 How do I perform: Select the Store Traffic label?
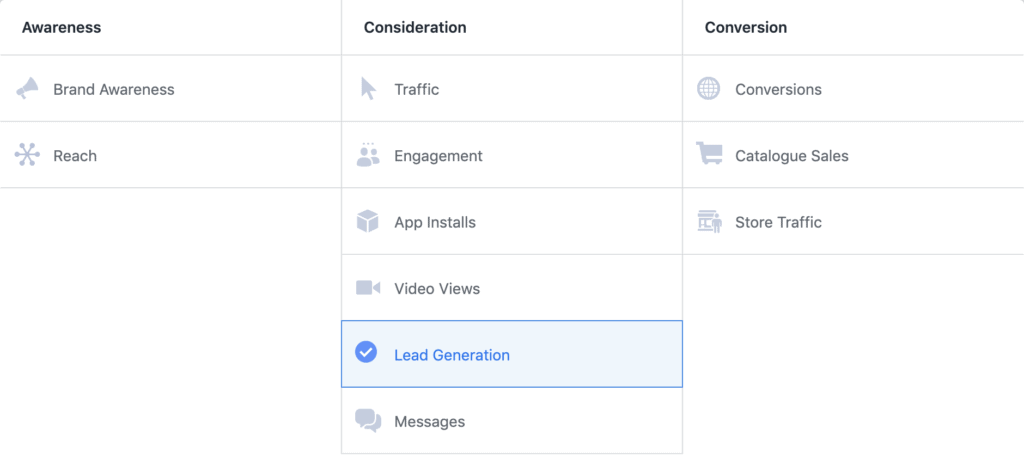tap(778, 223)
